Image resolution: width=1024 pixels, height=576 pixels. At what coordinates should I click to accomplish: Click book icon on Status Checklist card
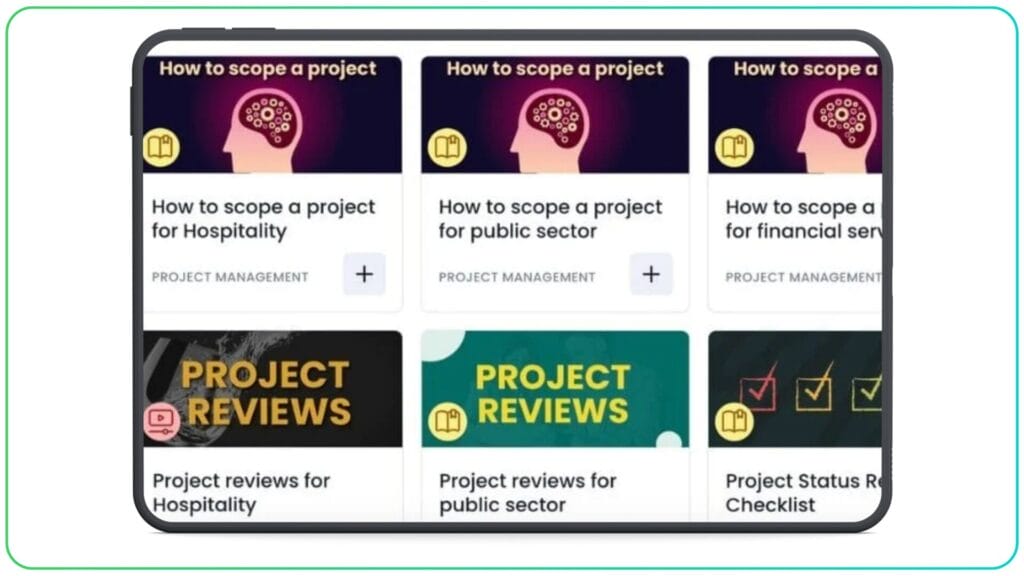pyautogui.click(x=734, y=421)
